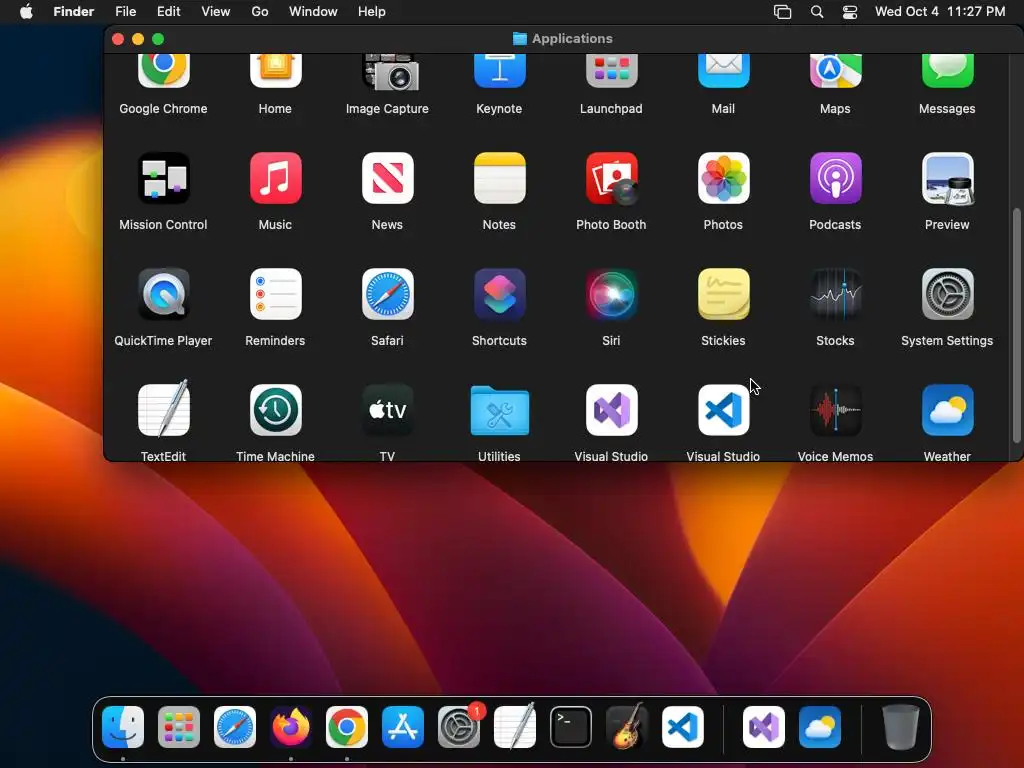Open the Utilities folder
Image resolution: width=1024 pixels, height=768 pixels.
tap(500, 410)
